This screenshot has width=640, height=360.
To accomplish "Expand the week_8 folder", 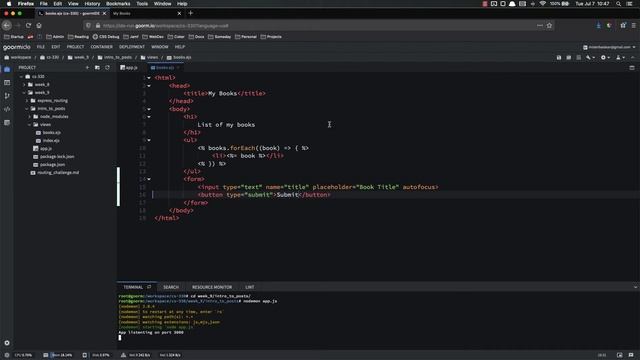I will coord(24,84).
